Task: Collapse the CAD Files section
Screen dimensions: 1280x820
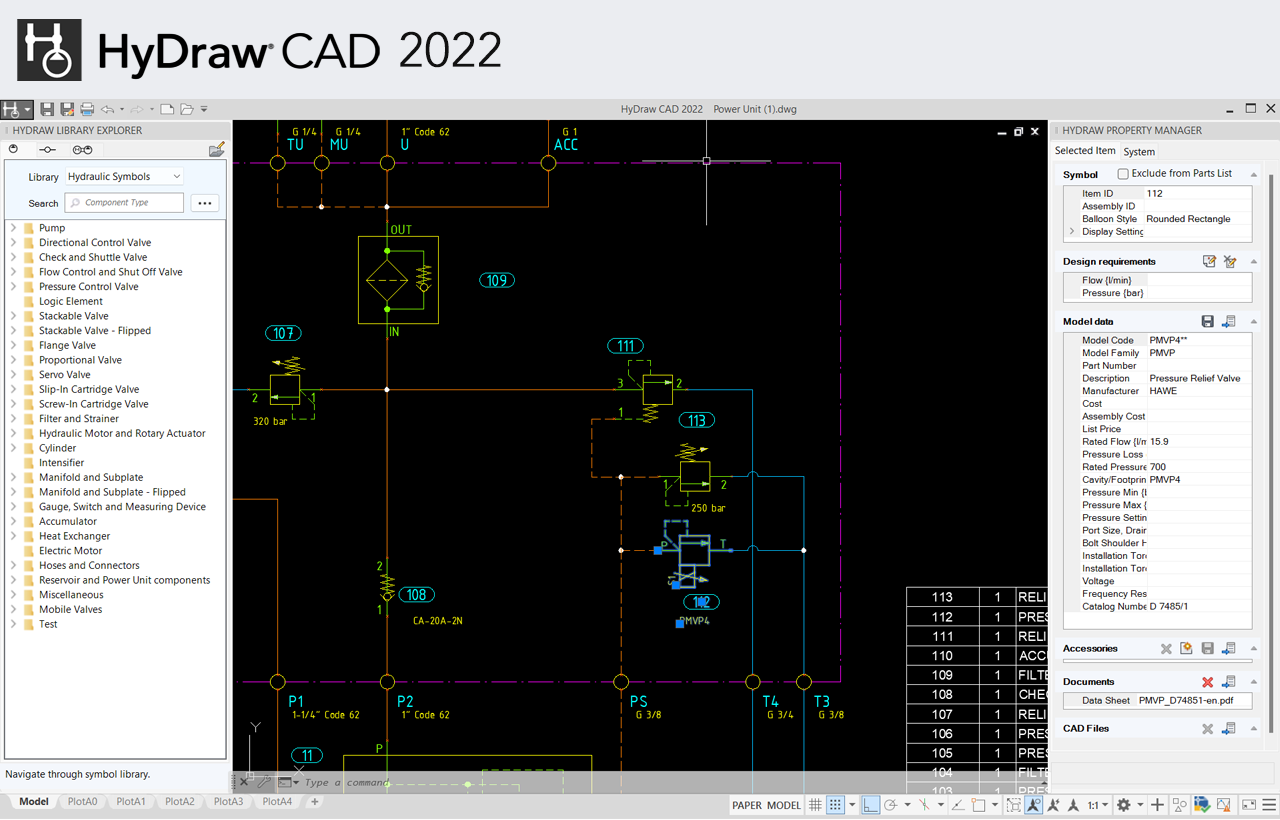Action: [1254, 729]
